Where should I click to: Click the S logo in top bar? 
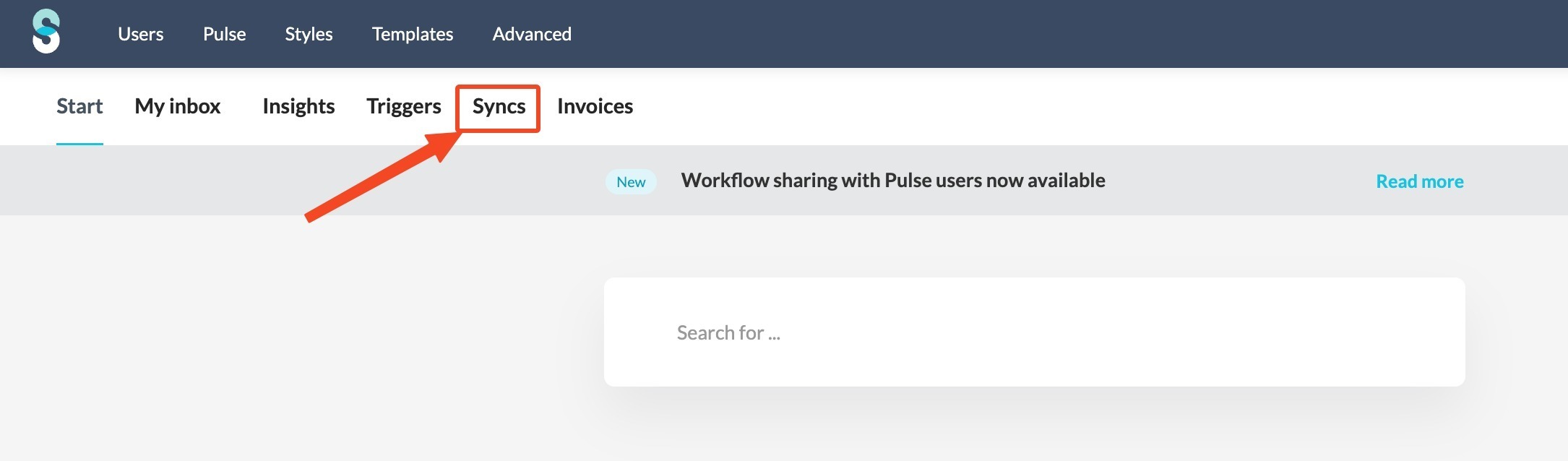tap(46, 32)
